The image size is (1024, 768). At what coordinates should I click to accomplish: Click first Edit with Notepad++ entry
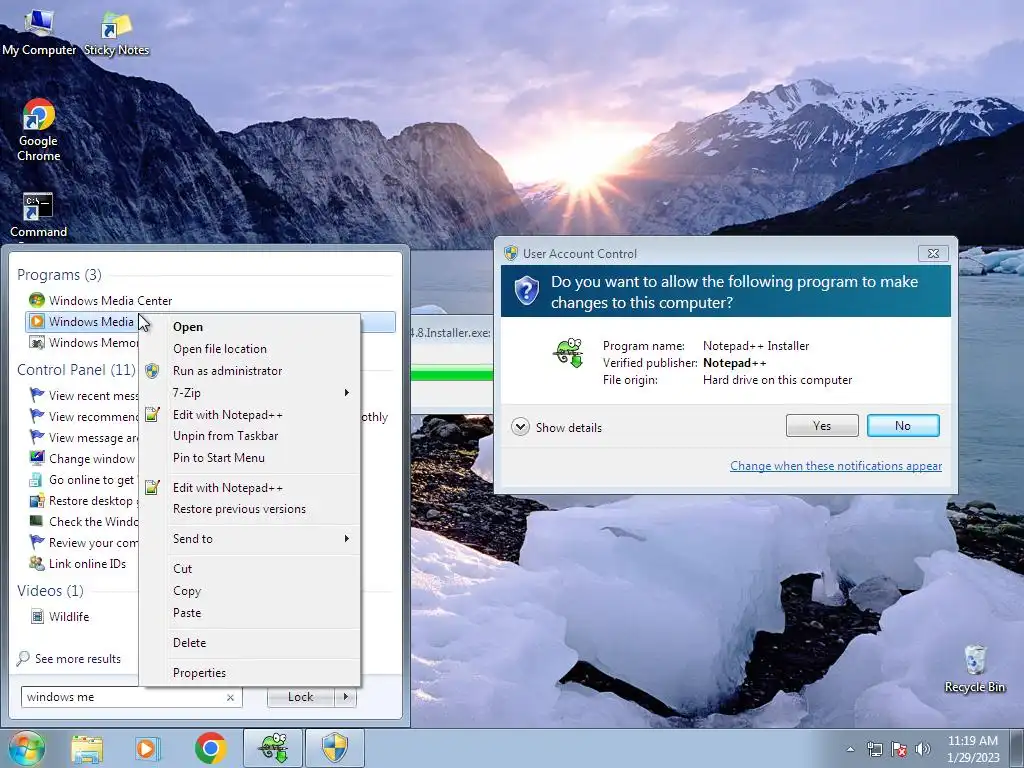(x=249, y=415)
